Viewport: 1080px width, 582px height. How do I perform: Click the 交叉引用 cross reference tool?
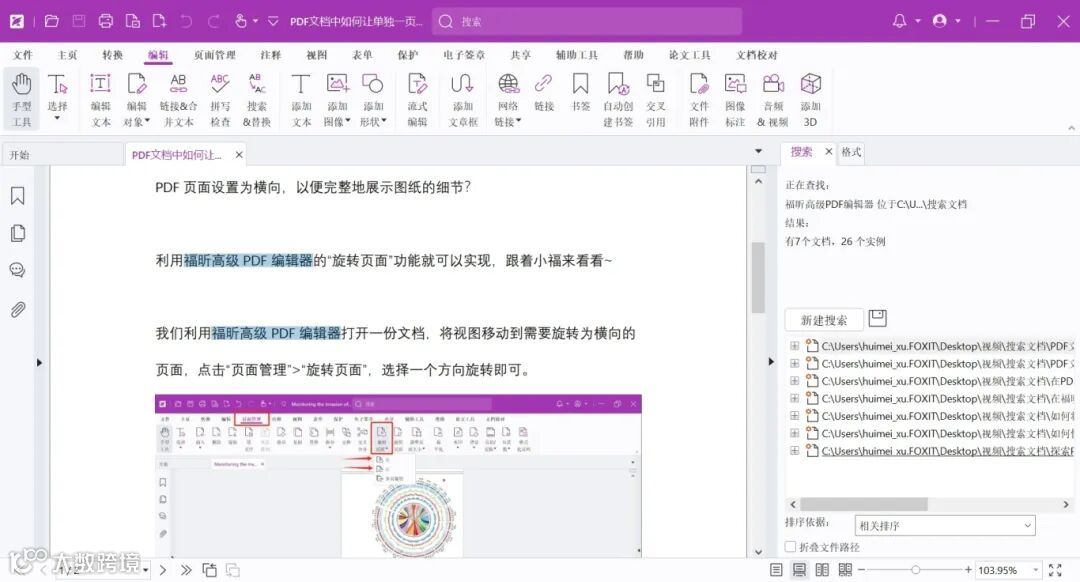point(656,100)
